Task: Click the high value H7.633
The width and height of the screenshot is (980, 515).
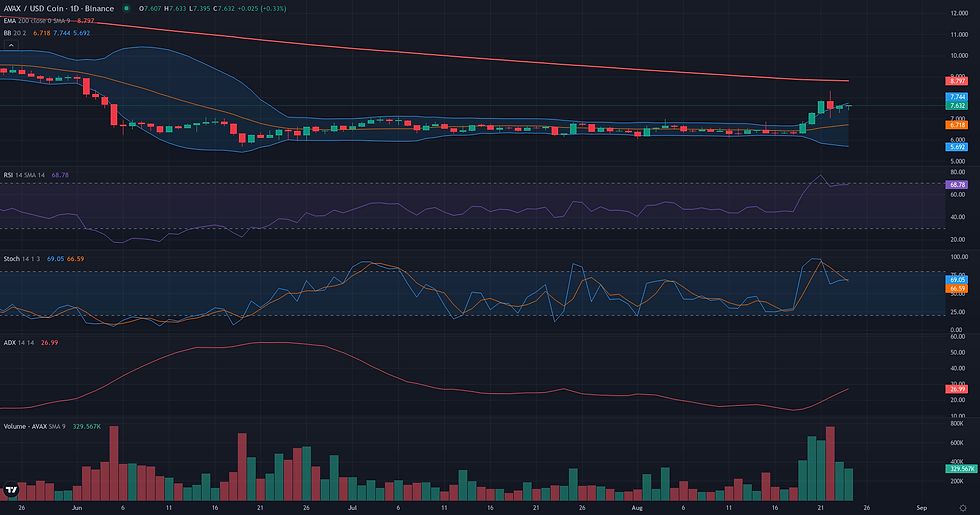Action: tap(175, 9)
